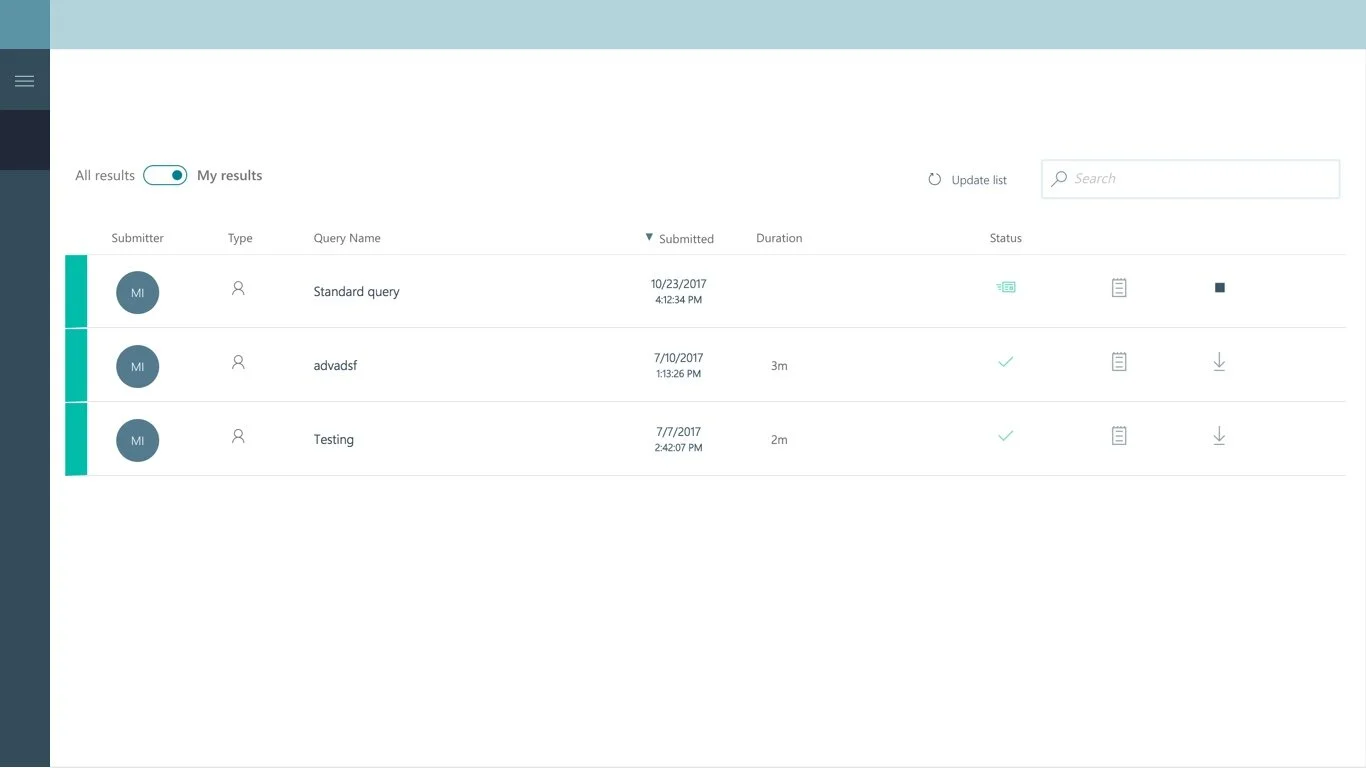Click the Update list button
Screen dimensions: 1366x768
coord(977,180)
